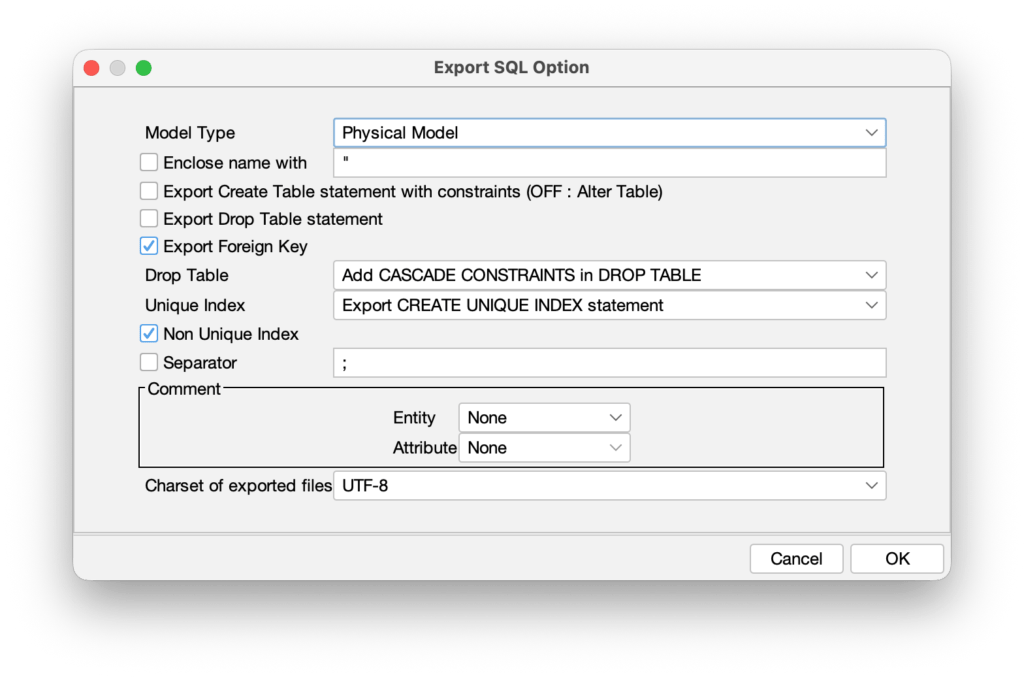Click the Entity label
This screenshot has width=1024, height=677.
(414, 417)
